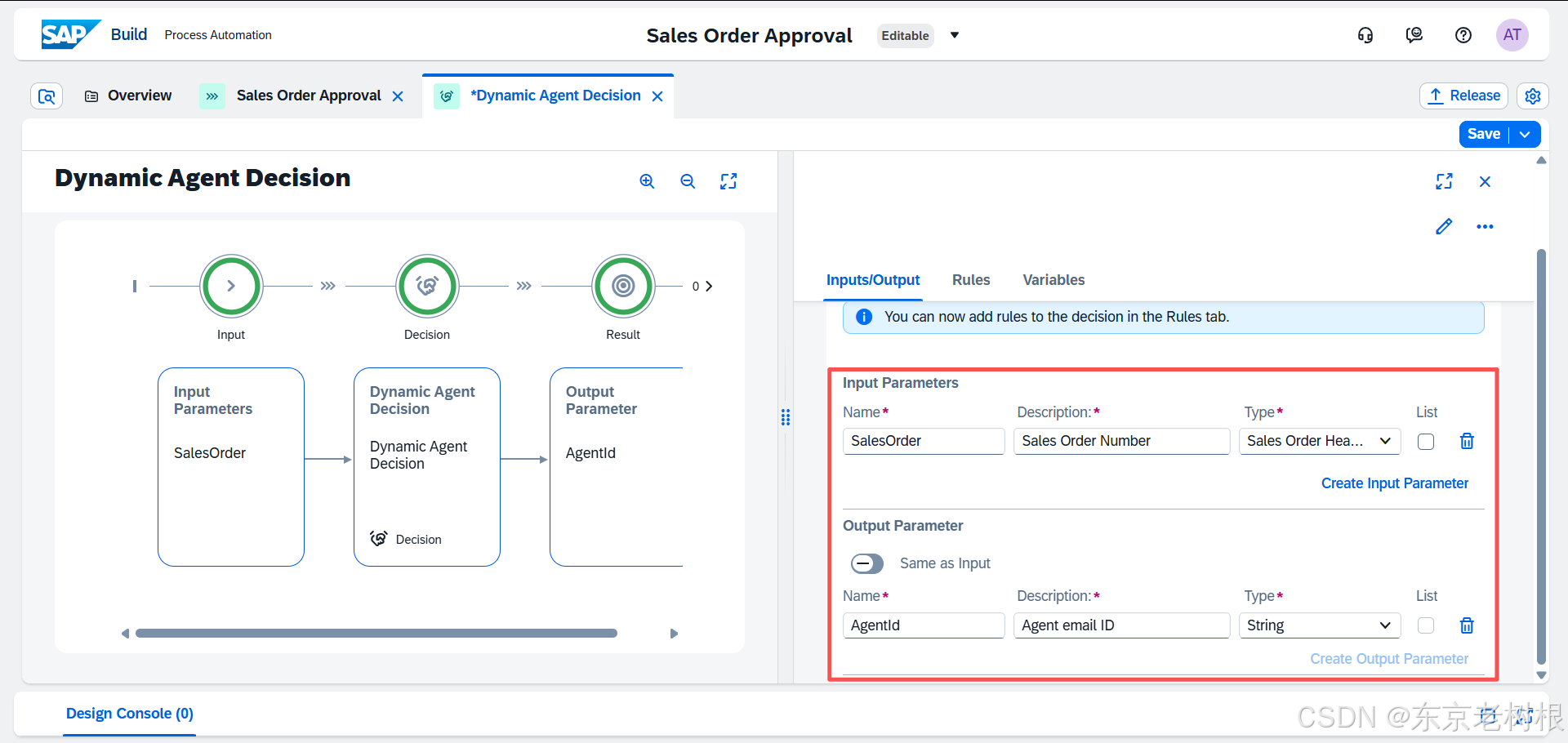1568x743 pixels.
Task: Open the feedback chat icon
Action: point(1414,35)
